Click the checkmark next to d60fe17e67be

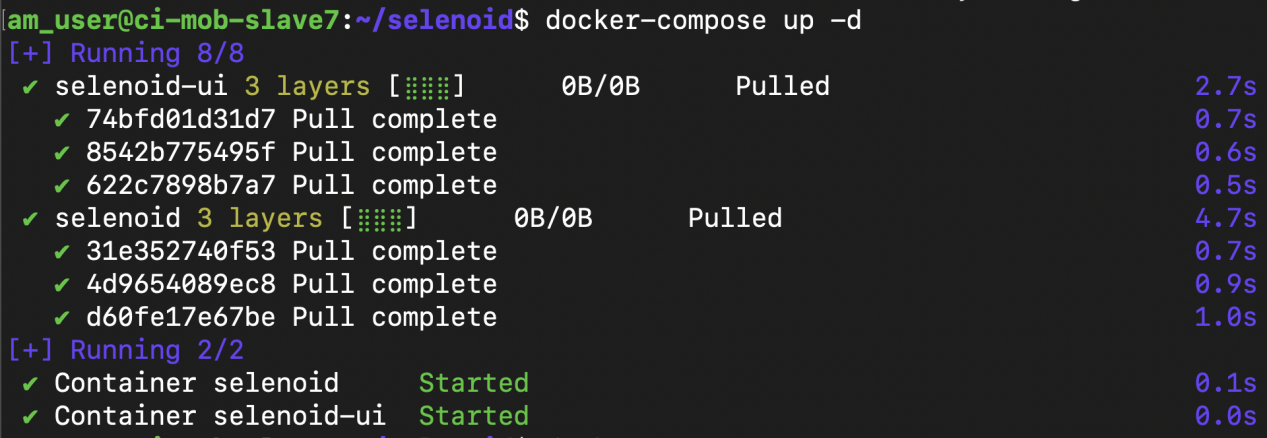(62, 318)
